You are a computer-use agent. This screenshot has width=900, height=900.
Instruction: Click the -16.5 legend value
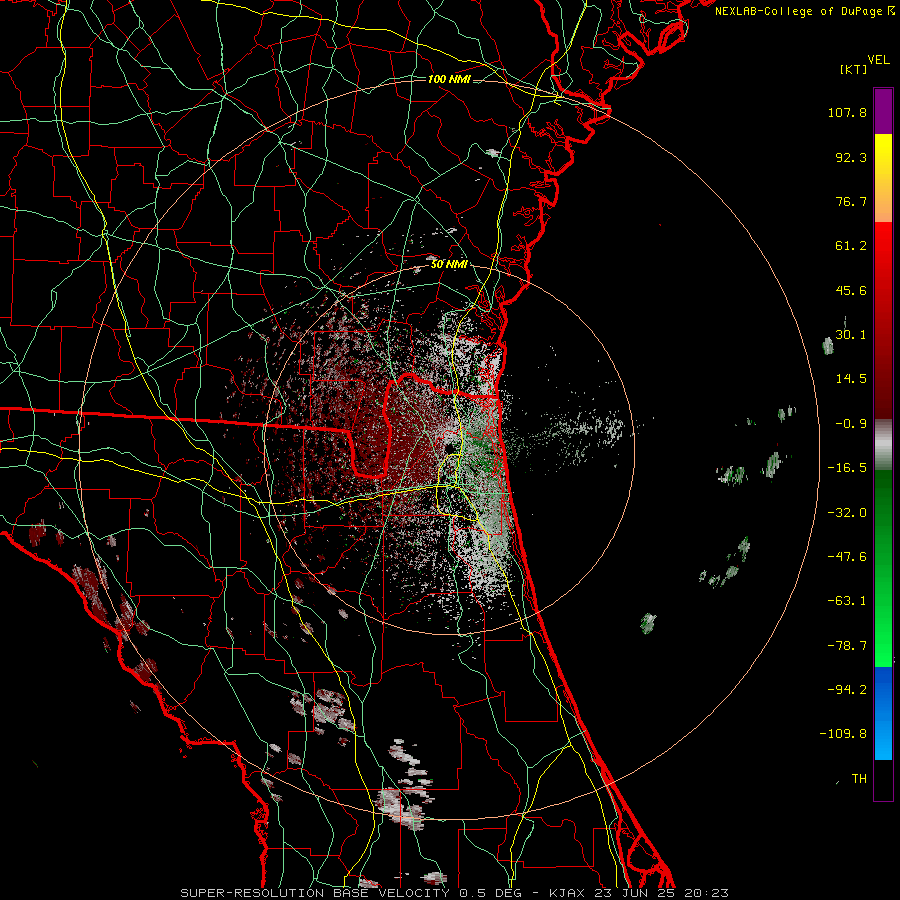tap(847, 468)
